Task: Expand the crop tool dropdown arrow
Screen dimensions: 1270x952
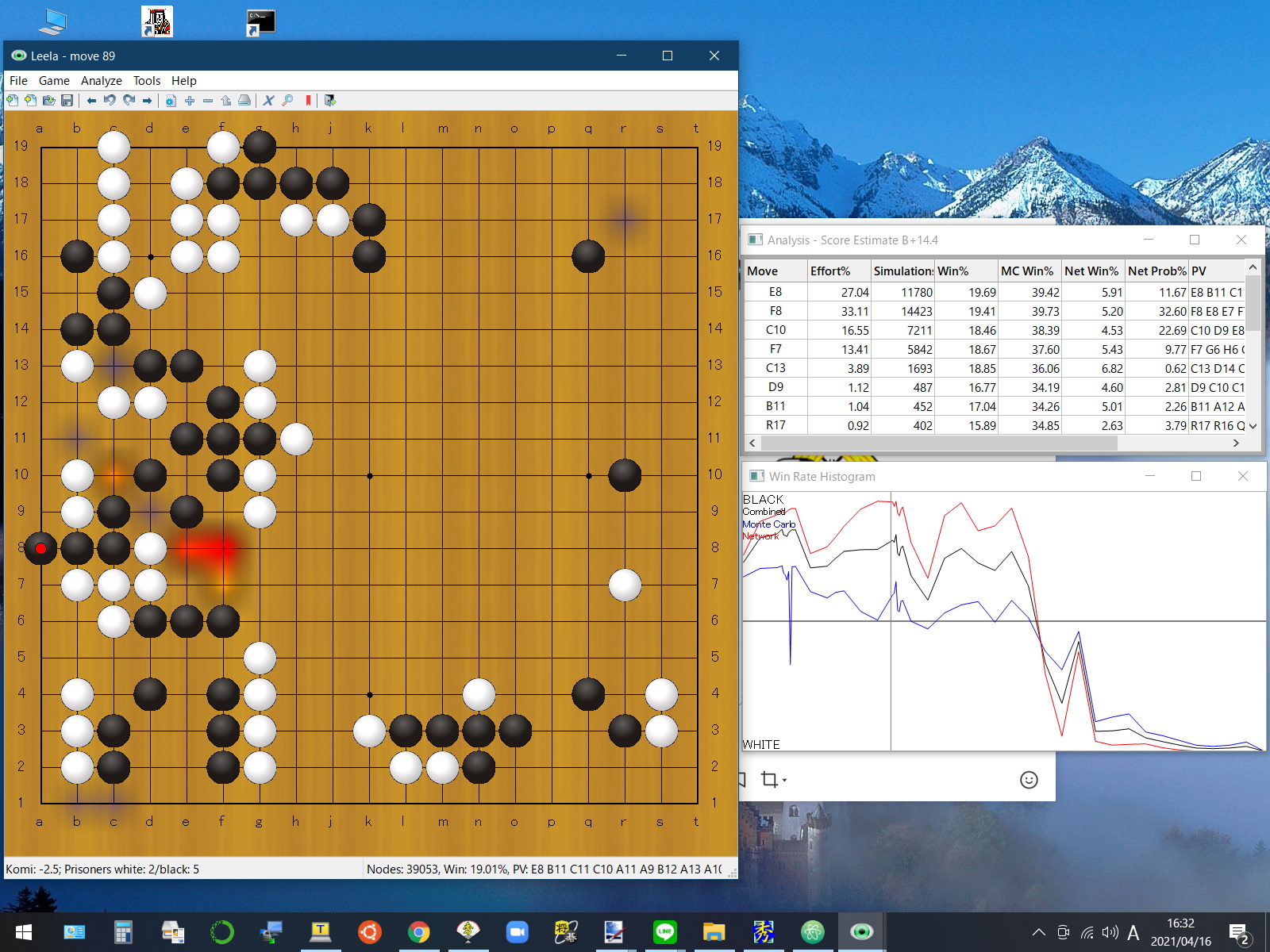Action: point(784,781)
